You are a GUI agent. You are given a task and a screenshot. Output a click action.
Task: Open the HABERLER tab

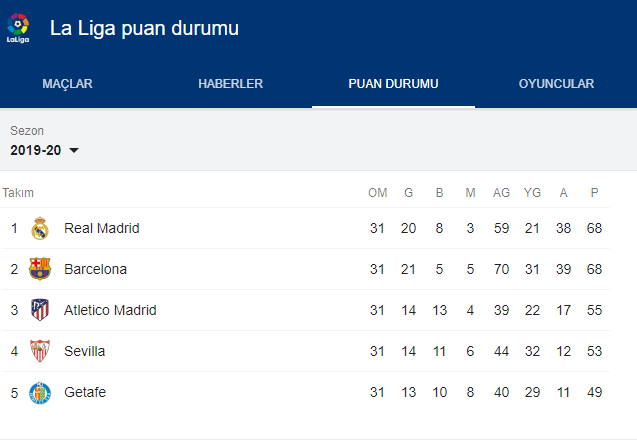(231, 84)
